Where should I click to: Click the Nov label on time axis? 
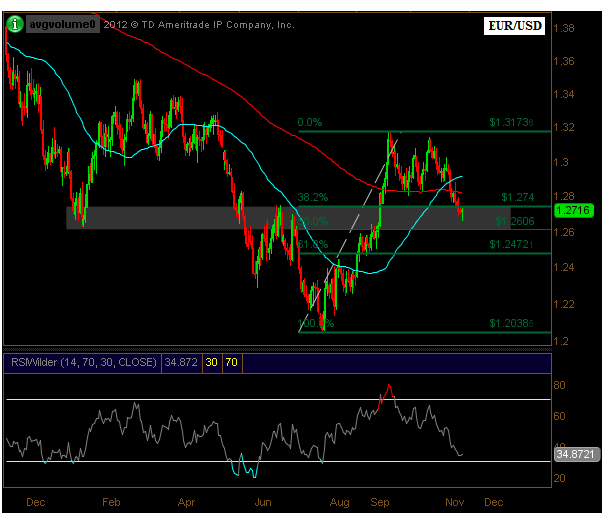point(455,502)
